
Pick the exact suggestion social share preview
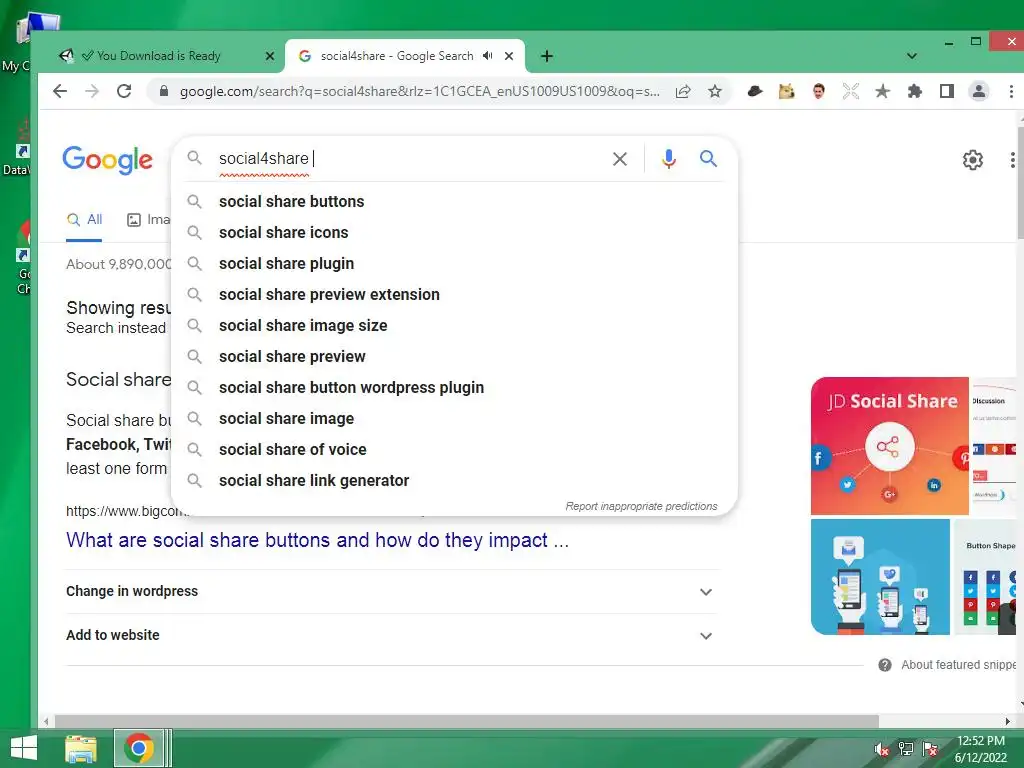(455, 357)
